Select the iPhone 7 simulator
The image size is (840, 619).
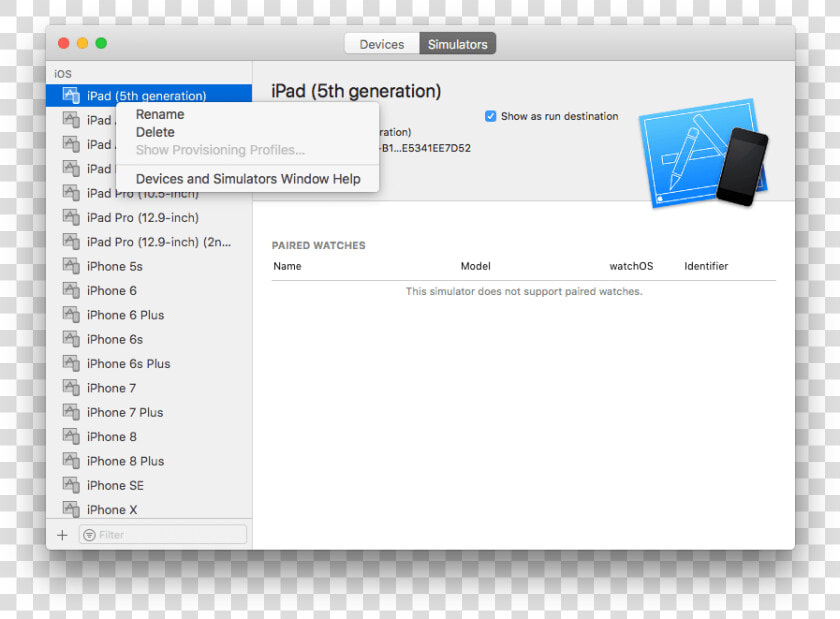tap(149, 388)
